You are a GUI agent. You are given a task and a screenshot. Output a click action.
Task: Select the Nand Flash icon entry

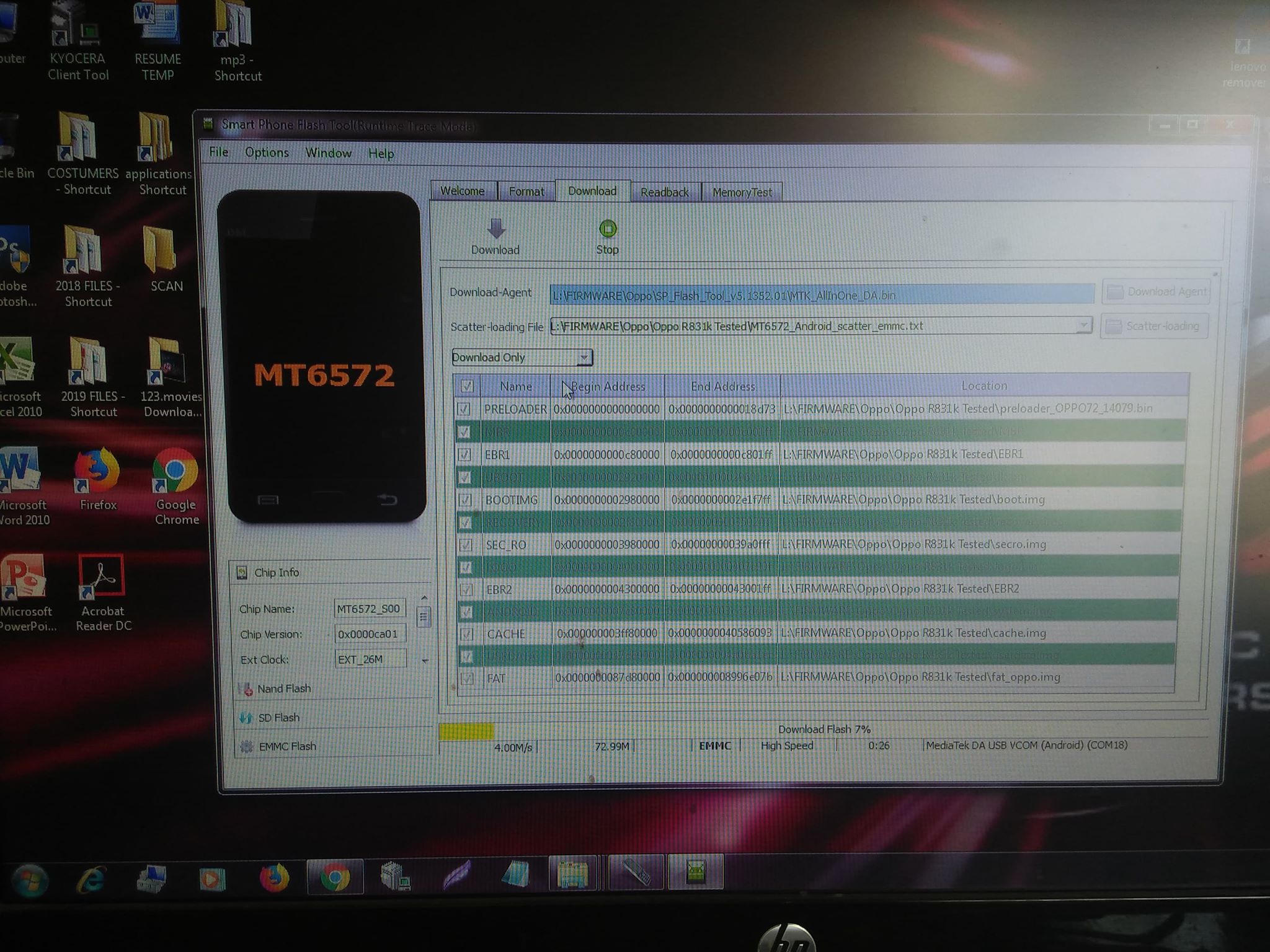point(246,689)
